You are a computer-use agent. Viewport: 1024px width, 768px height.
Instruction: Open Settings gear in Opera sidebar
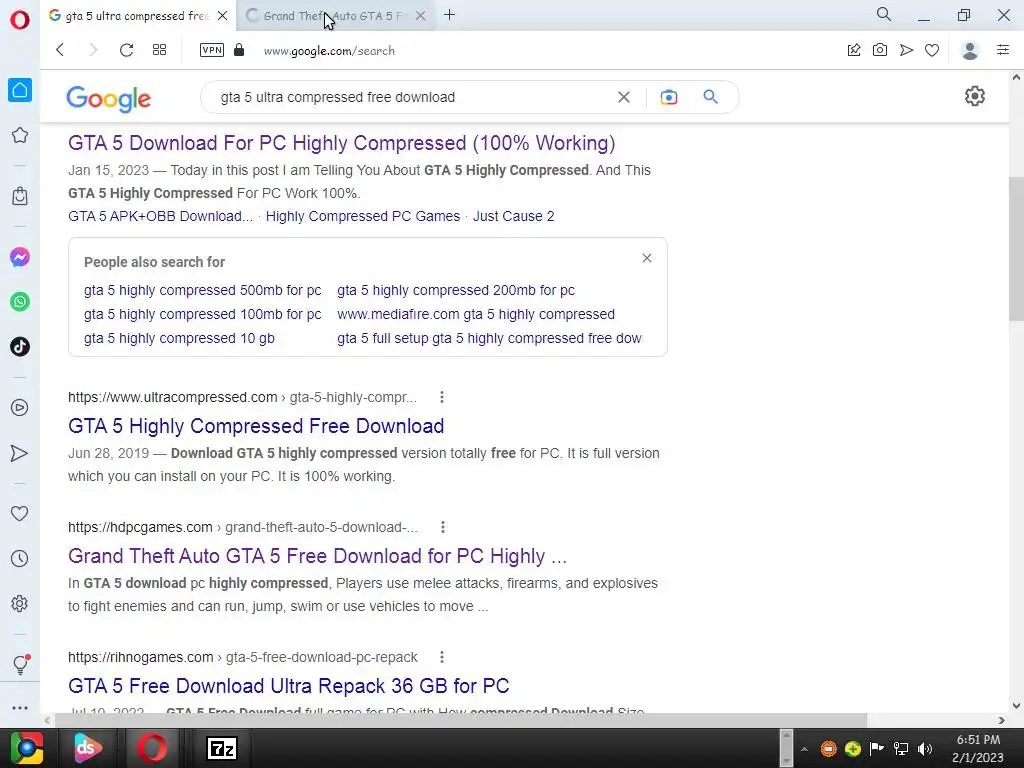20,603
